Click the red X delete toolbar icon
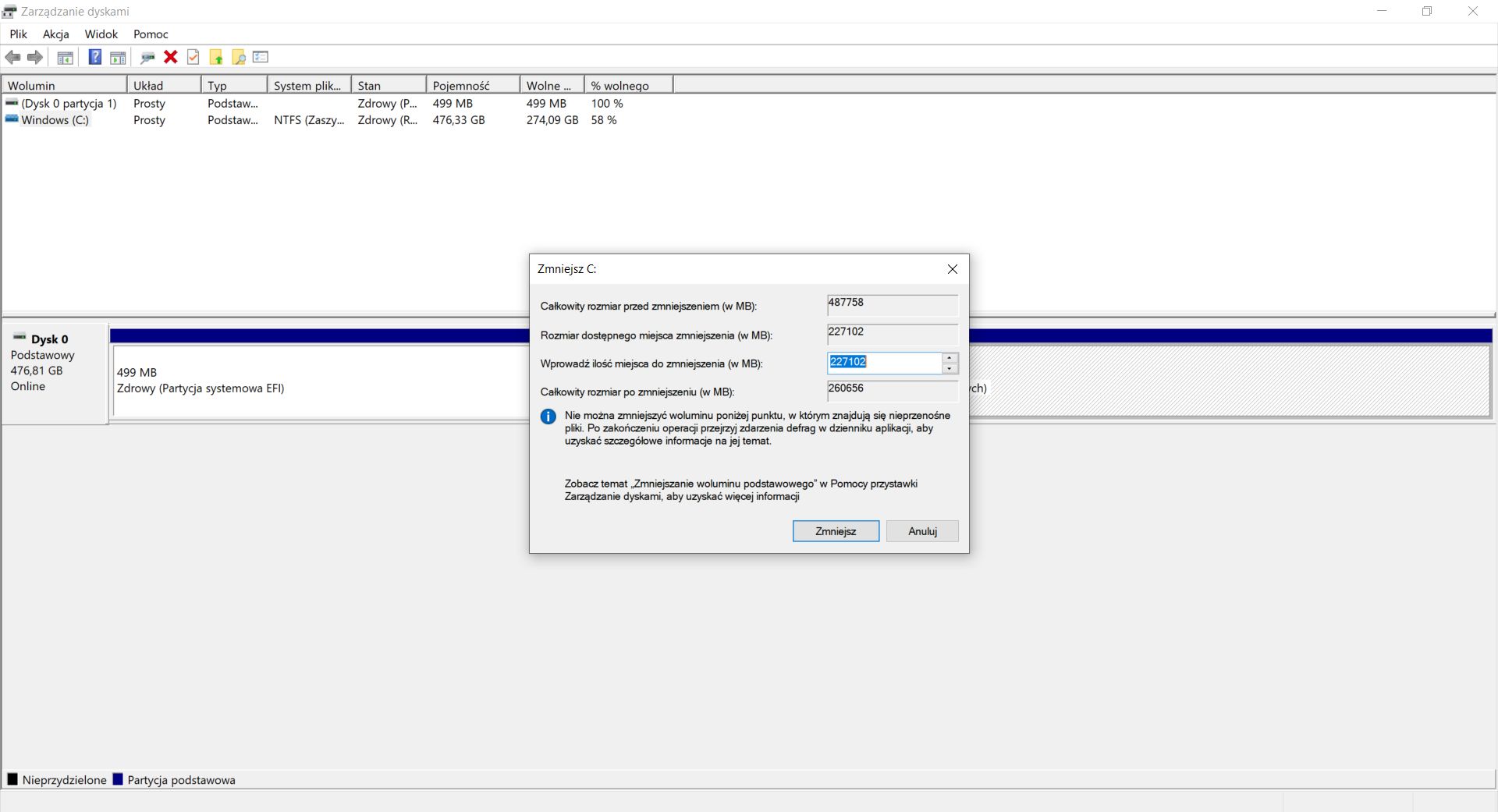 click(x=171, y=57)
